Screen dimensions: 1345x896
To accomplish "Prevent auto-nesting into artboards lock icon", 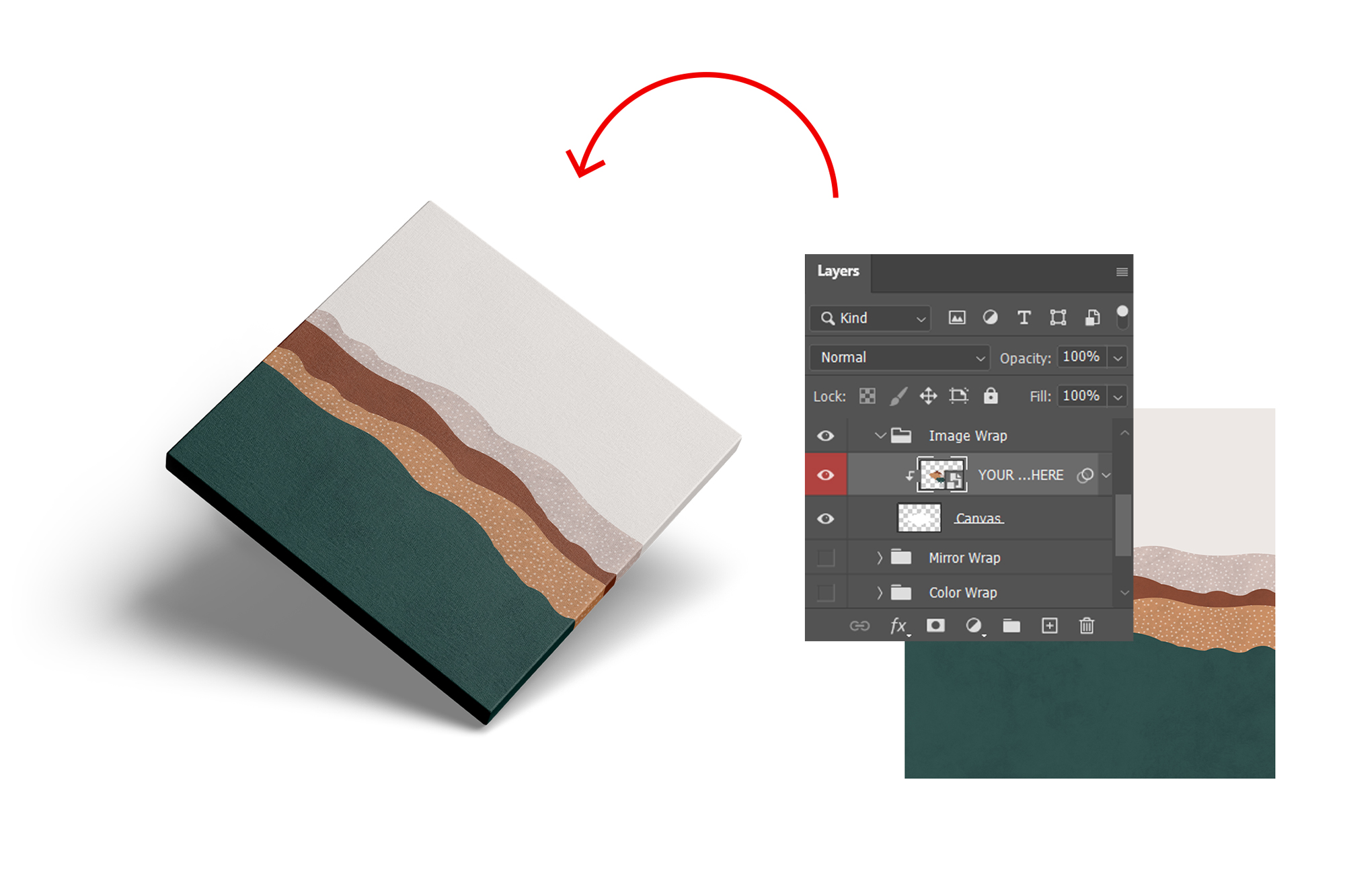I will tap(959, 396).
